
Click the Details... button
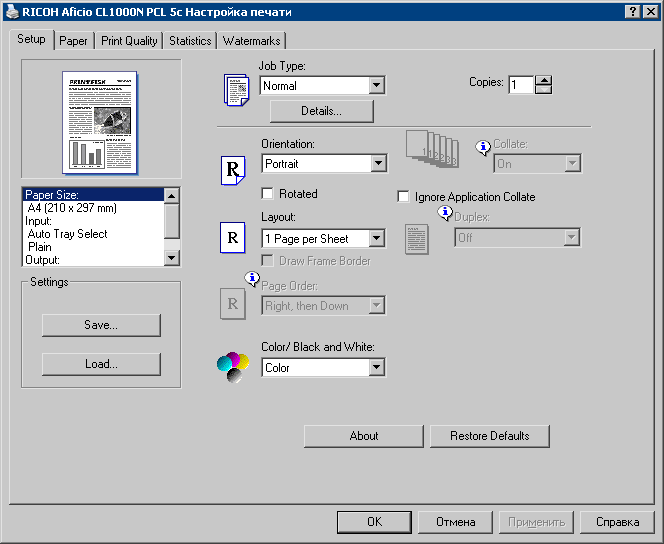[321, 111]
